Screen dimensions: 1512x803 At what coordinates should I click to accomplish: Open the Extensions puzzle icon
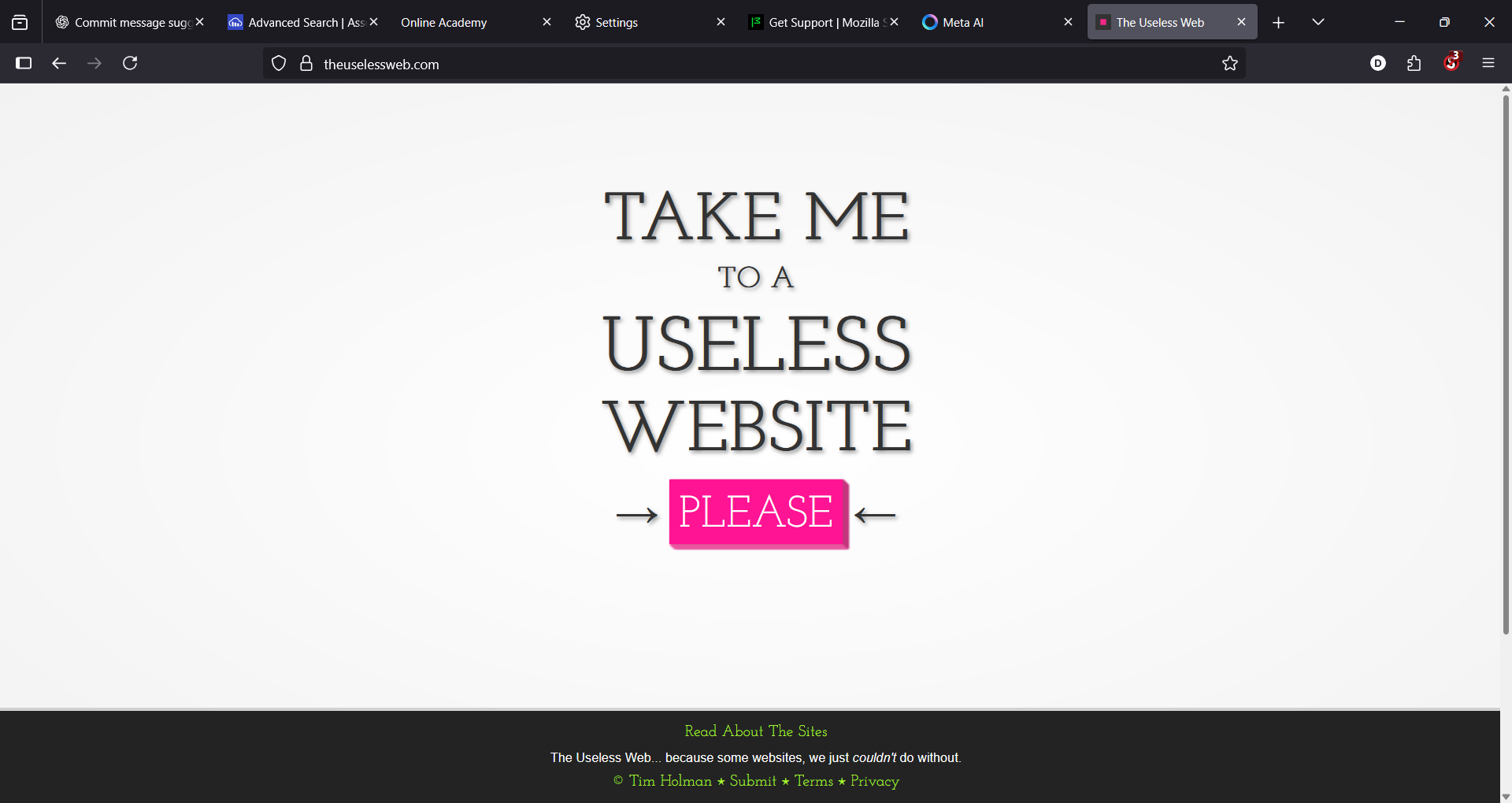pos(1414,63)
